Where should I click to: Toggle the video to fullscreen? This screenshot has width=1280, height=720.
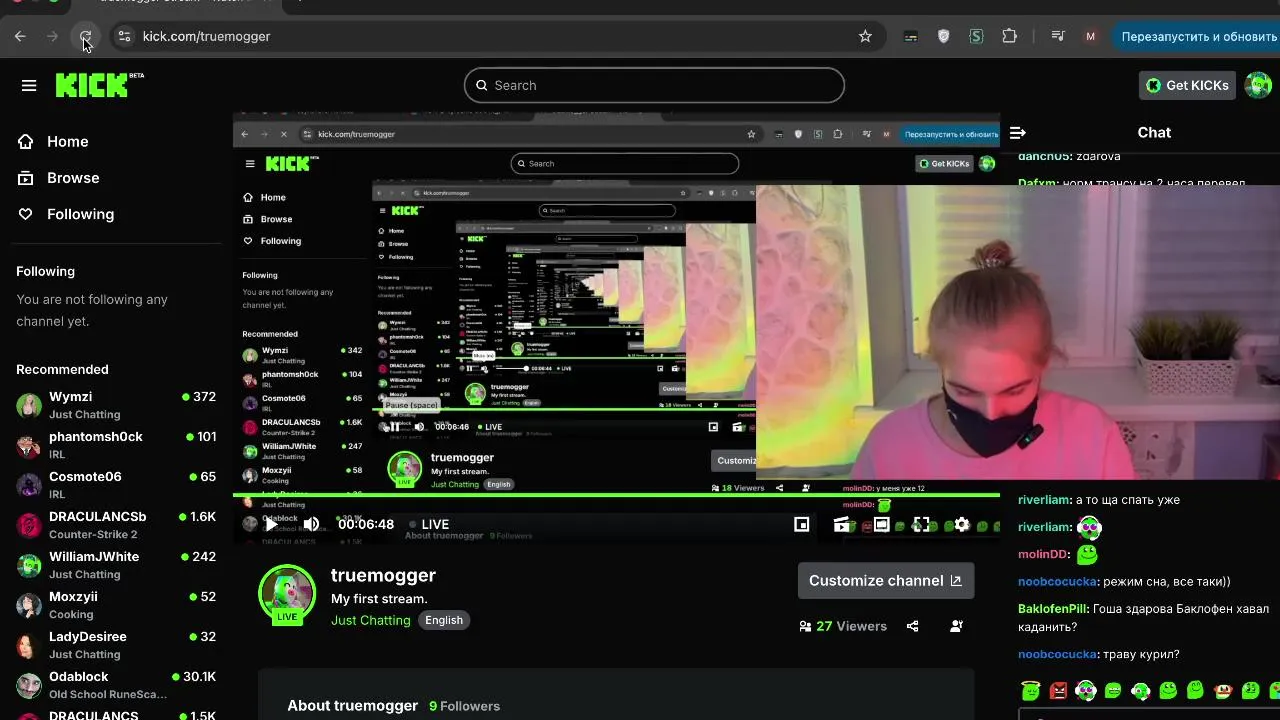(x=921, y=524)
